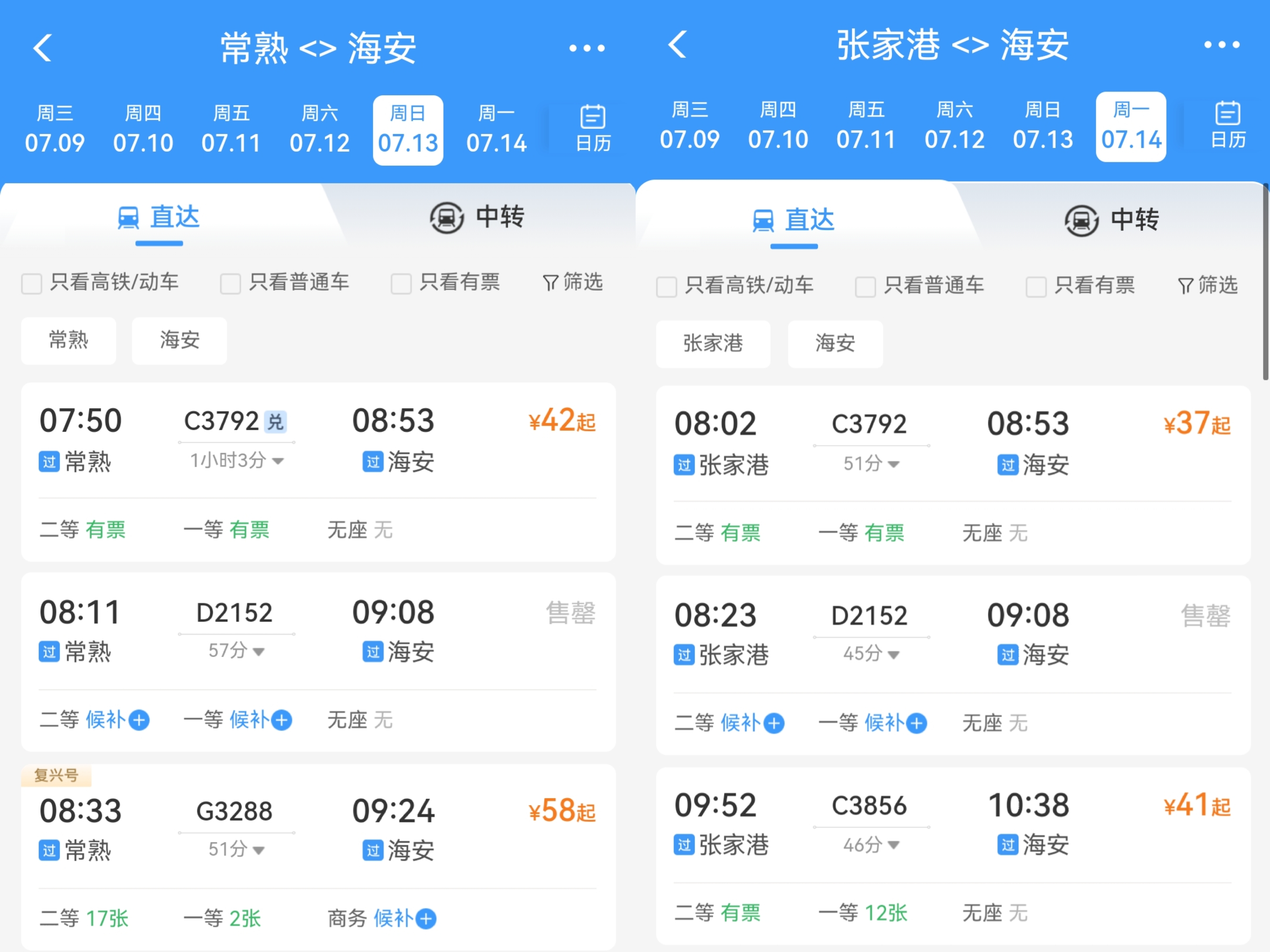Open 筛选 filter in 常熟 panel
The height and width of the screenshot is (952, 1270).
(x=573, y=282)
